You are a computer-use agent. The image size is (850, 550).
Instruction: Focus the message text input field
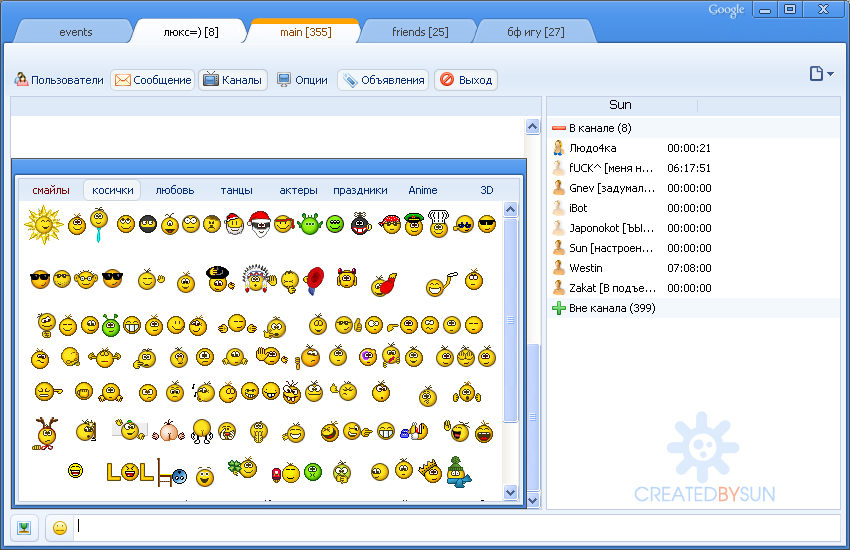coord(450,527)
